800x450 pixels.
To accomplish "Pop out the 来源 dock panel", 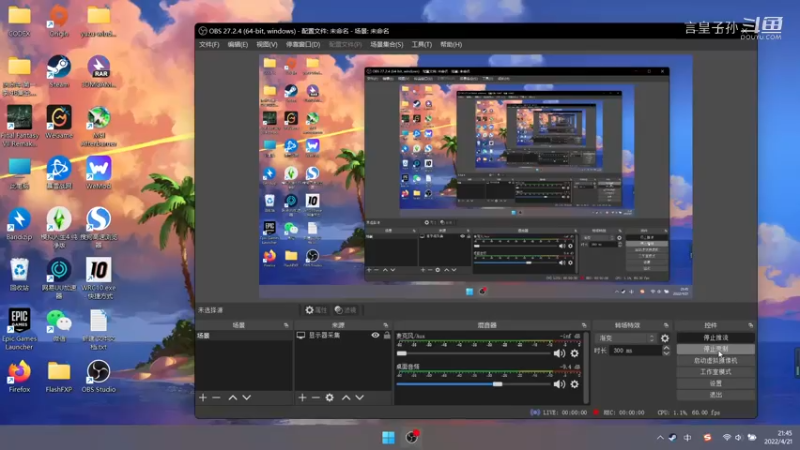I will pos(385,325).
